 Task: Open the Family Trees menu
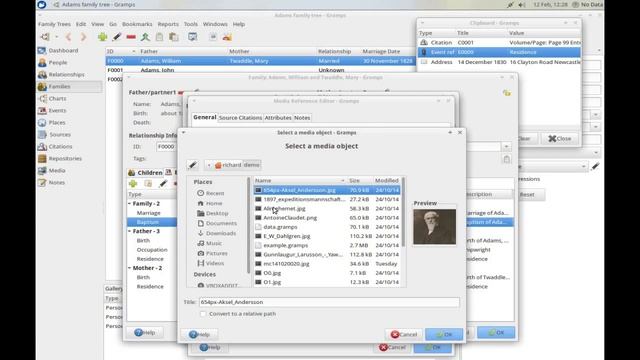click(x=54, y=24)
